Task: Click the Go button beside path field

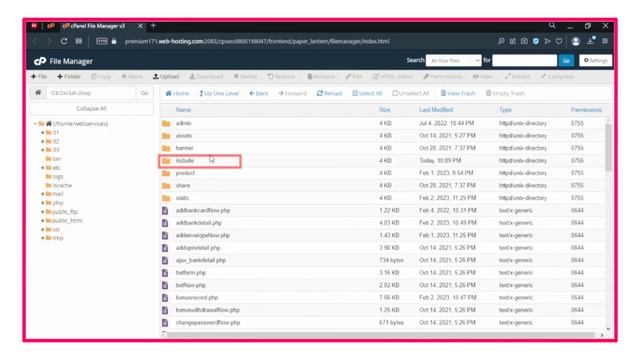Action: (x=144, y=93)
